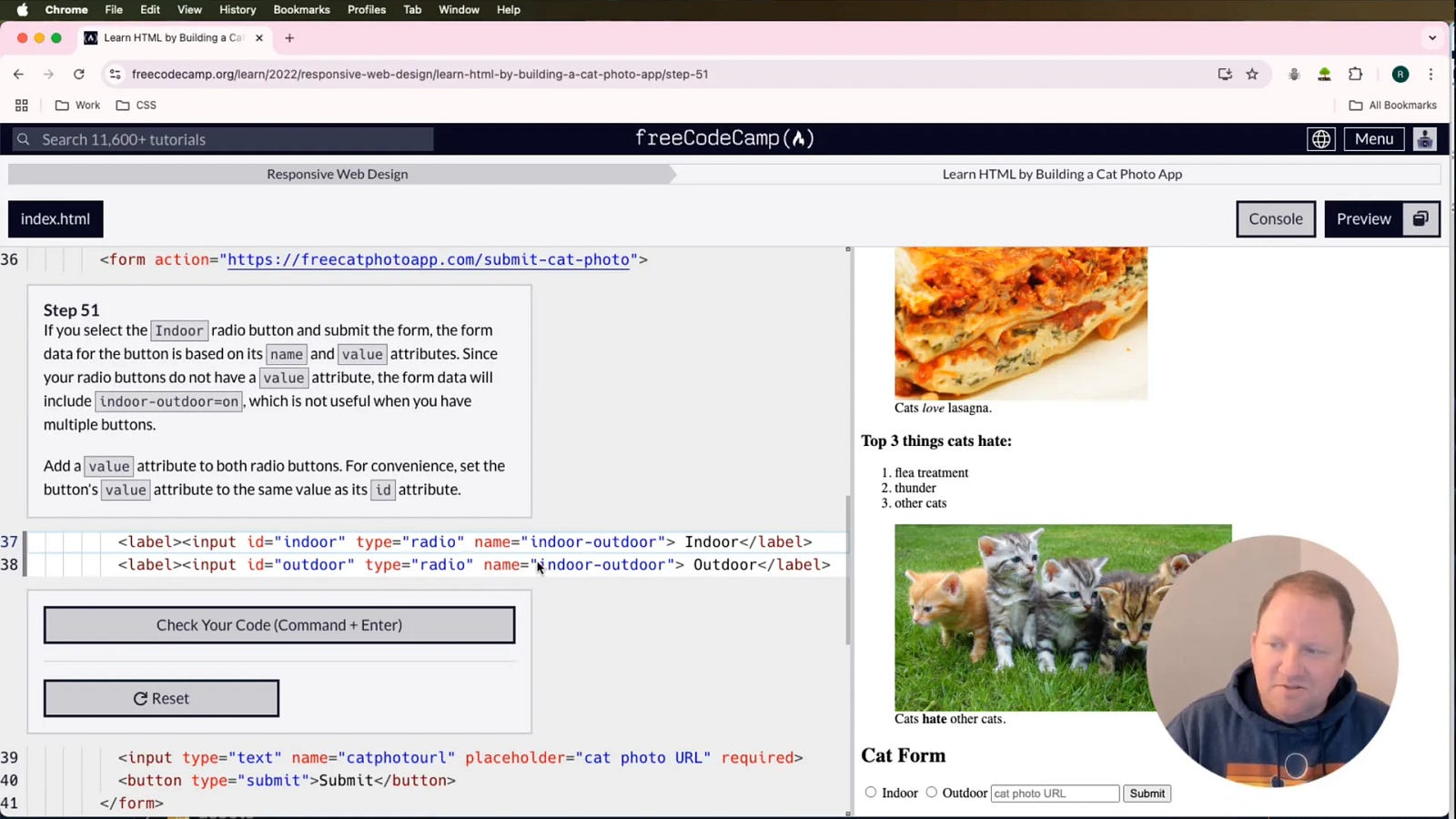
Task: Open site information icon in address bar
Action: coord(115,75)
